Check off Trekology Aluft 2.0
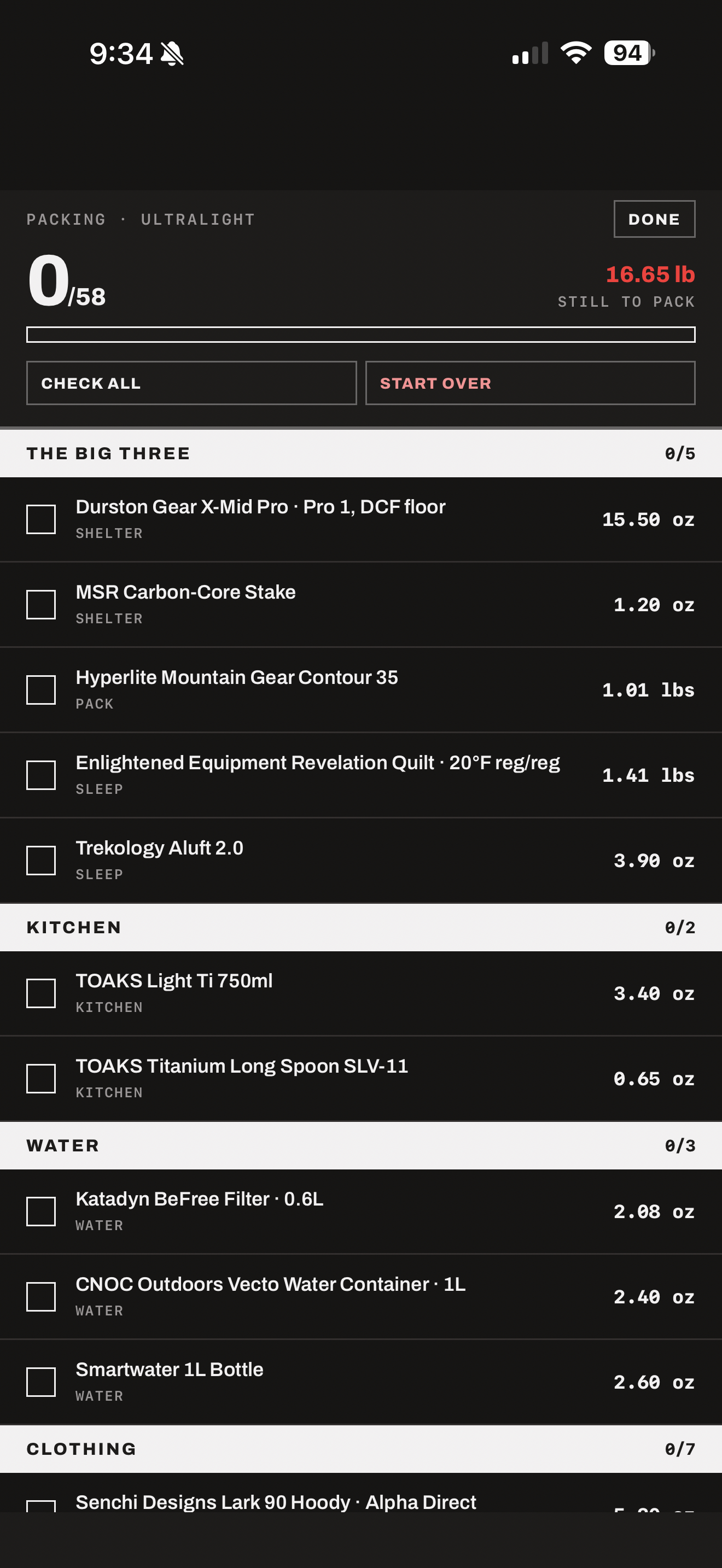Screen dimensions: 722x1568 point(41,860)
